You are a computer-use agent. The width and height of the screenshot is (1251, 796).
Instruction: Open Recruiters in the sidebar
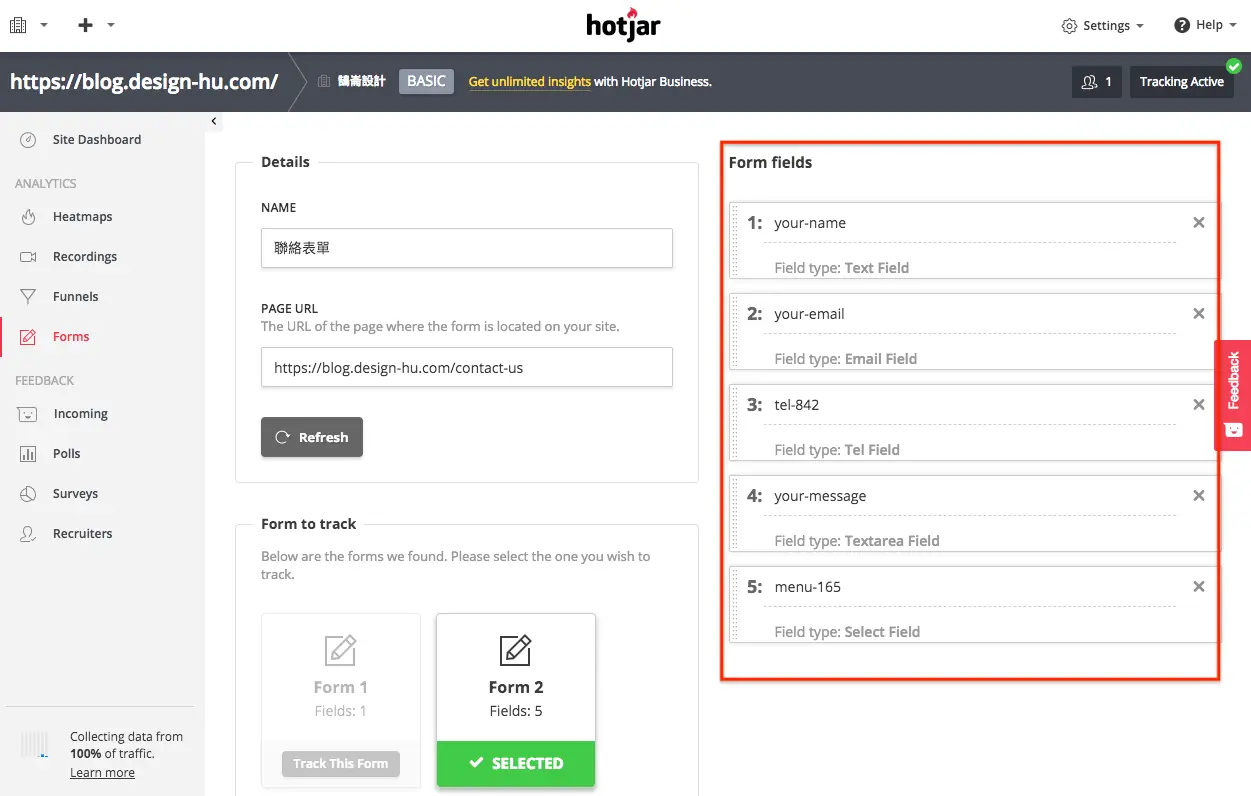82,534
